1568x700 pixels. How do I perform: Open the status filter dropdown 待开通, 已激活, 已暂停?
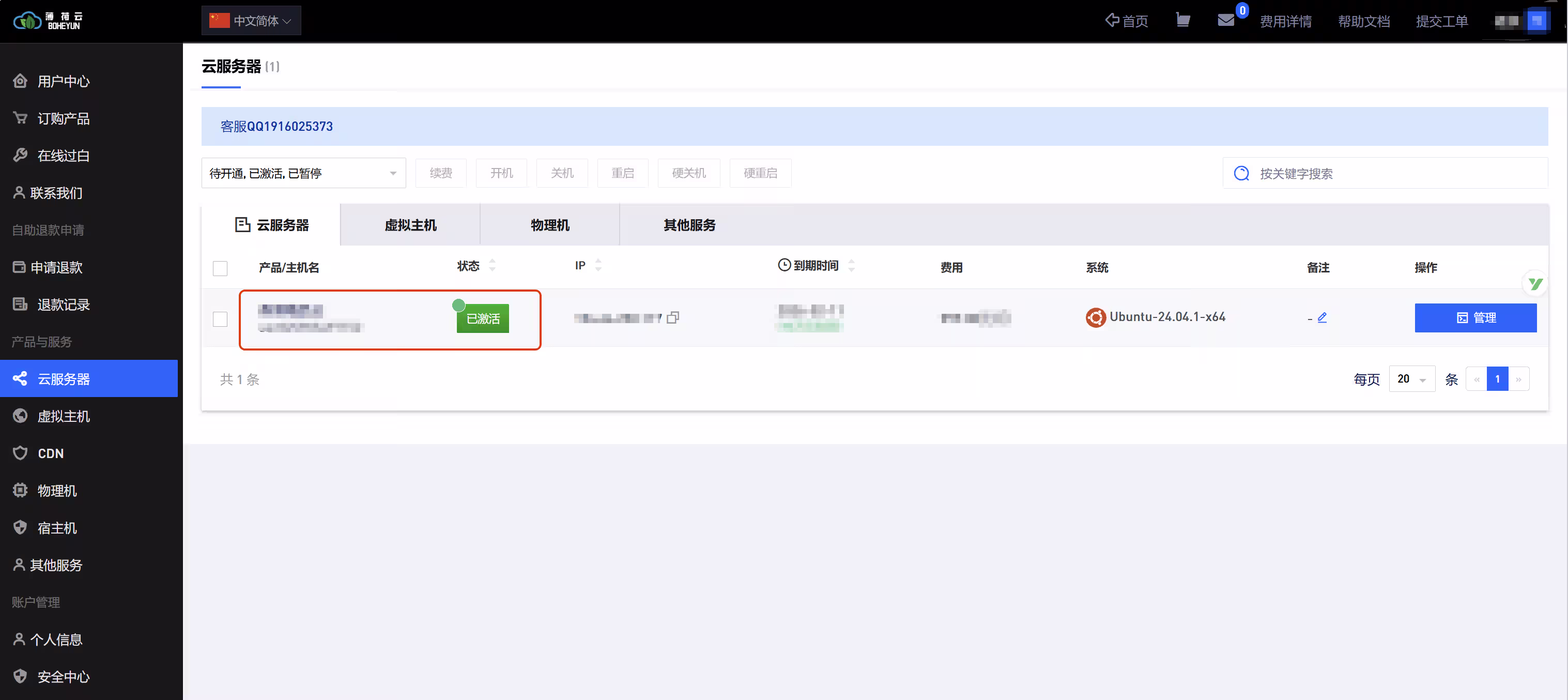pos(303,174)
